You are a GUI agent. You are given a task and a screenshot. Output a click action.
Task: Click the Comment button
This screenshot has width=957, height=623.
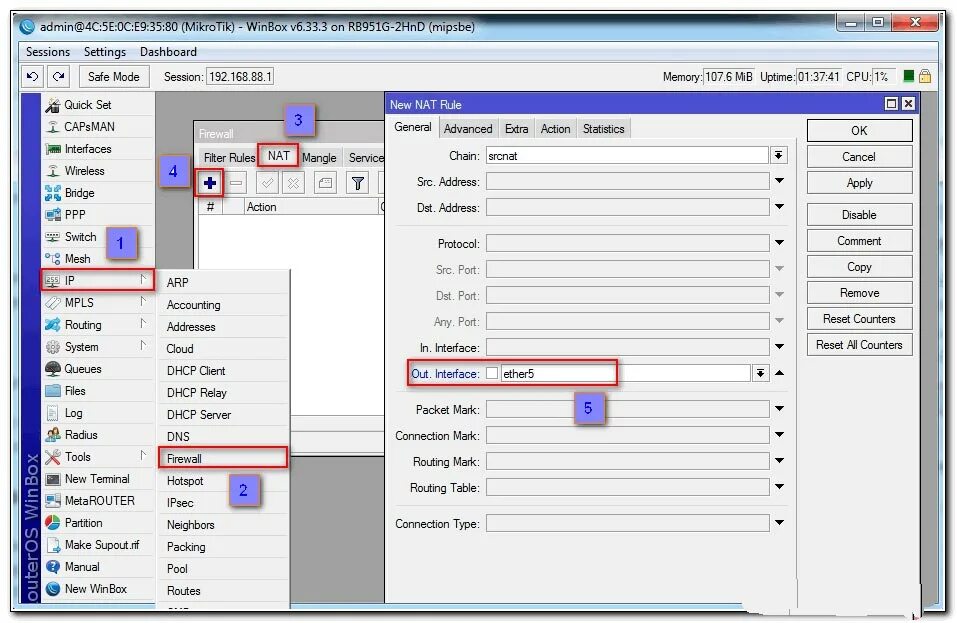(859, 241)
